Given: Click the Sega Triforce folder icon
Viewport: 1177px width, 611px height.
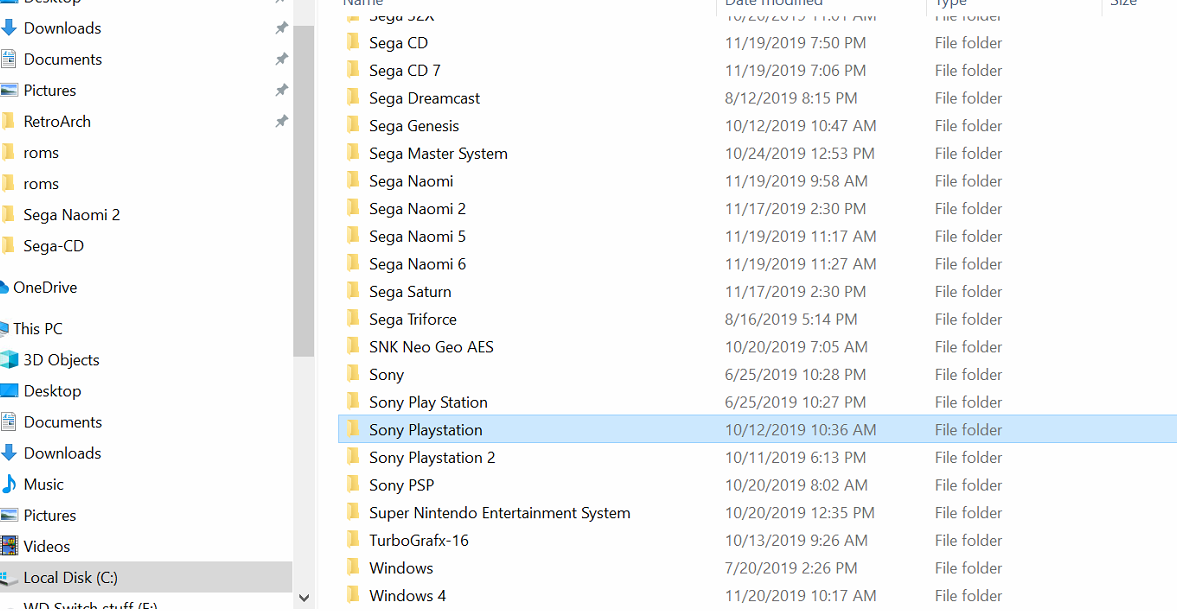Looking at the screenshot, I should [353, 319].
